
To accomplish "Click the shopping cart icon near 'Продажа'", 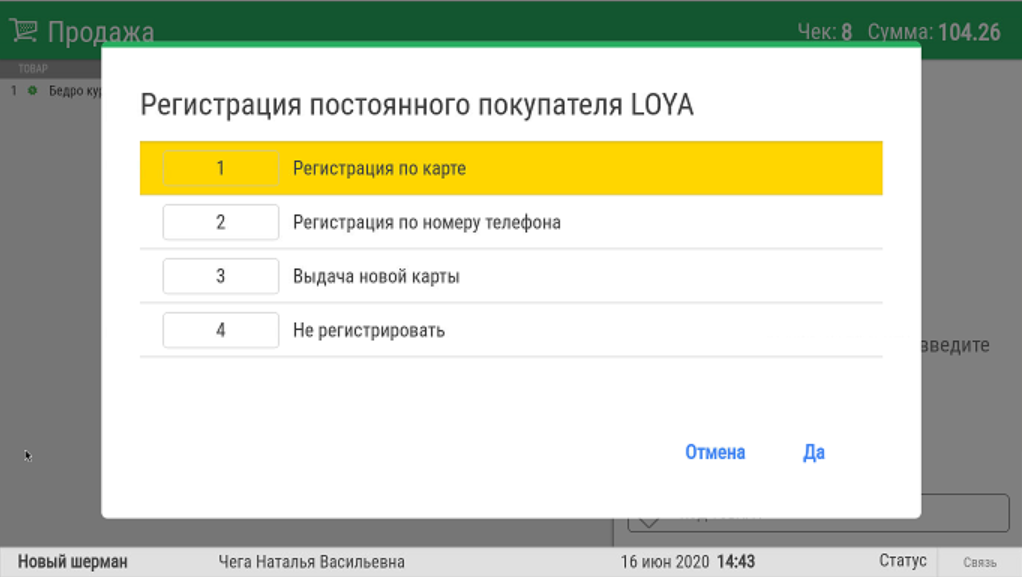I will coord(23,30).
